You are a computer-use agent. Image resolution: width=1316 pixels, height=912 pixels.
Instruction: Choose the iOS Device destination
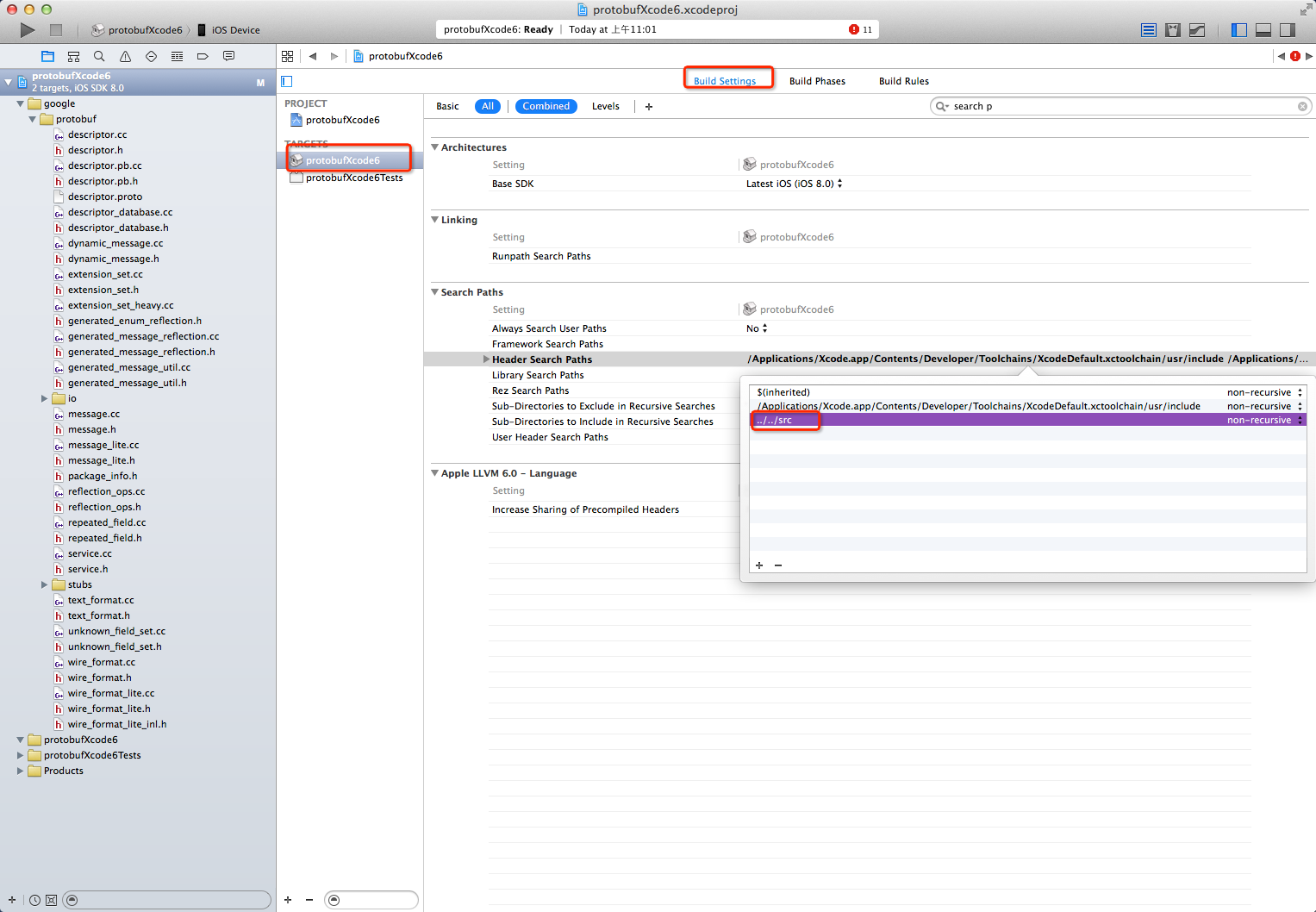(x=228, y=30)
